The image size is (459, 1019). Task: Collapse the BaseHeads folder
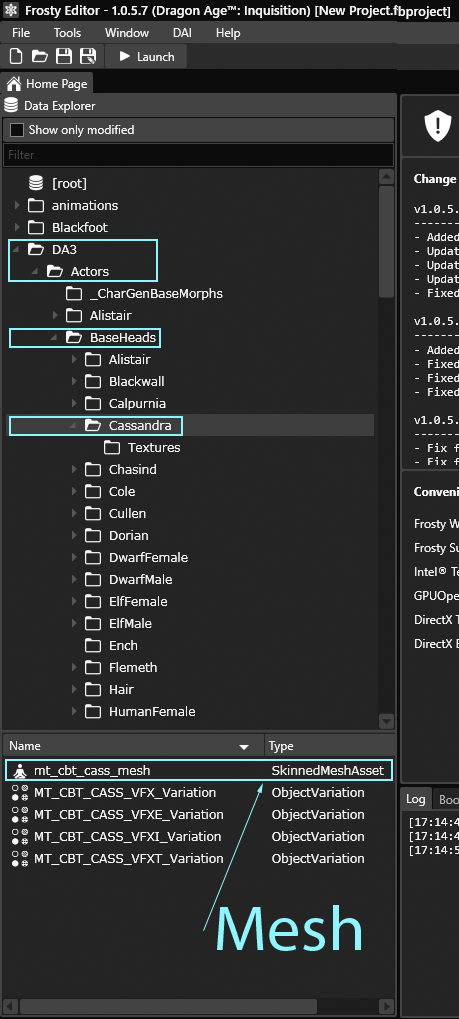[x=56, y=338]
